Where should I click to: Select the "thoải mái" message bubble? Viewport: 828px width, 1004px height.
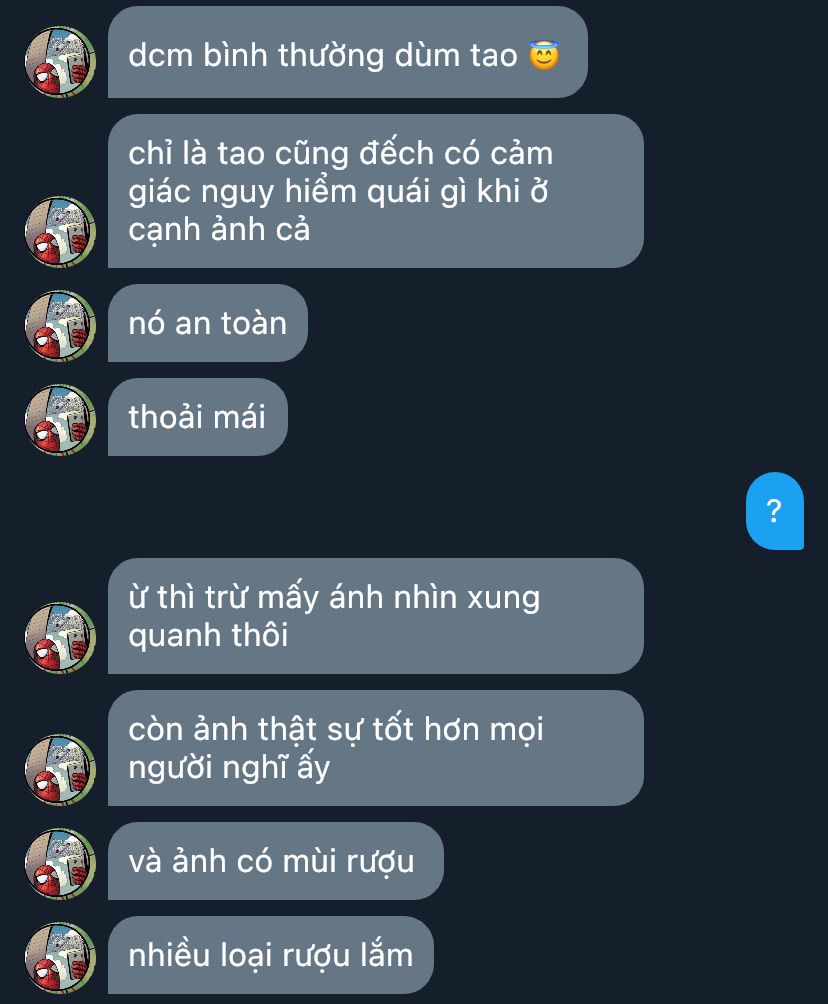(197, 417)
